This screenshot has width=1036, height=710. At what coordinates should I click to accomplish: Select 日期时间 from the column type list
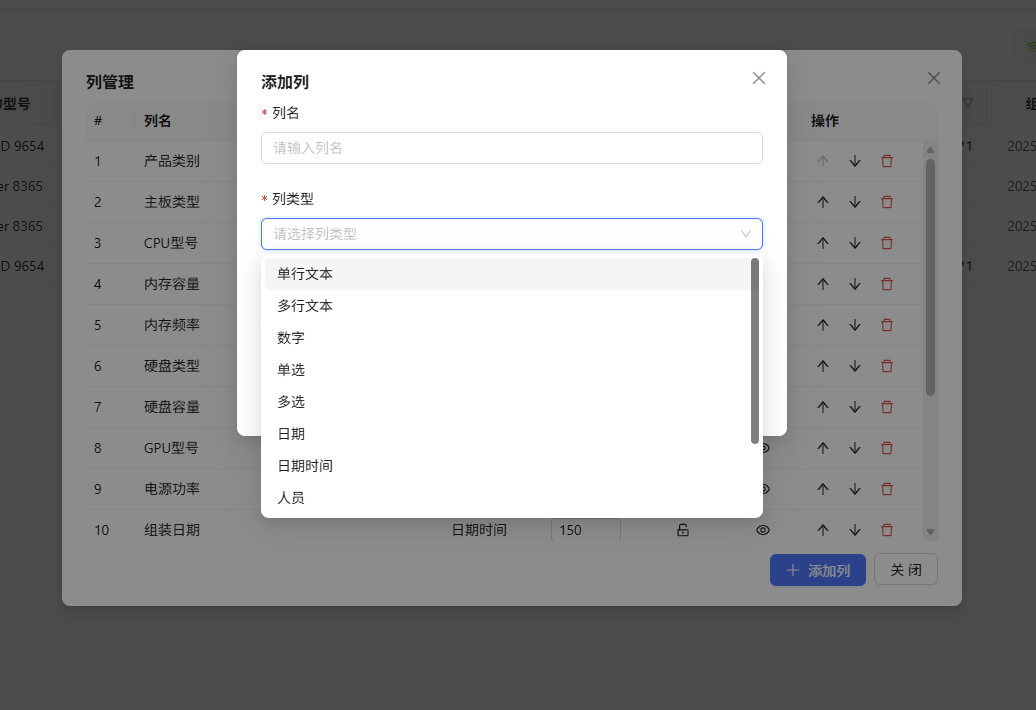tap(303, 465)
